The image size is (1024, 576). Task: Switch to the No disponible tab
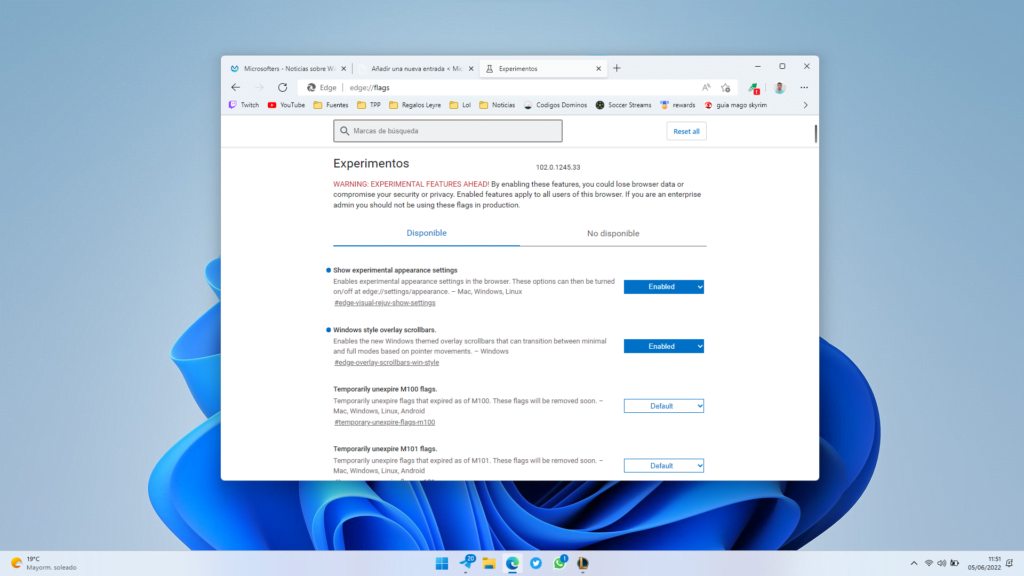[612, 233]
